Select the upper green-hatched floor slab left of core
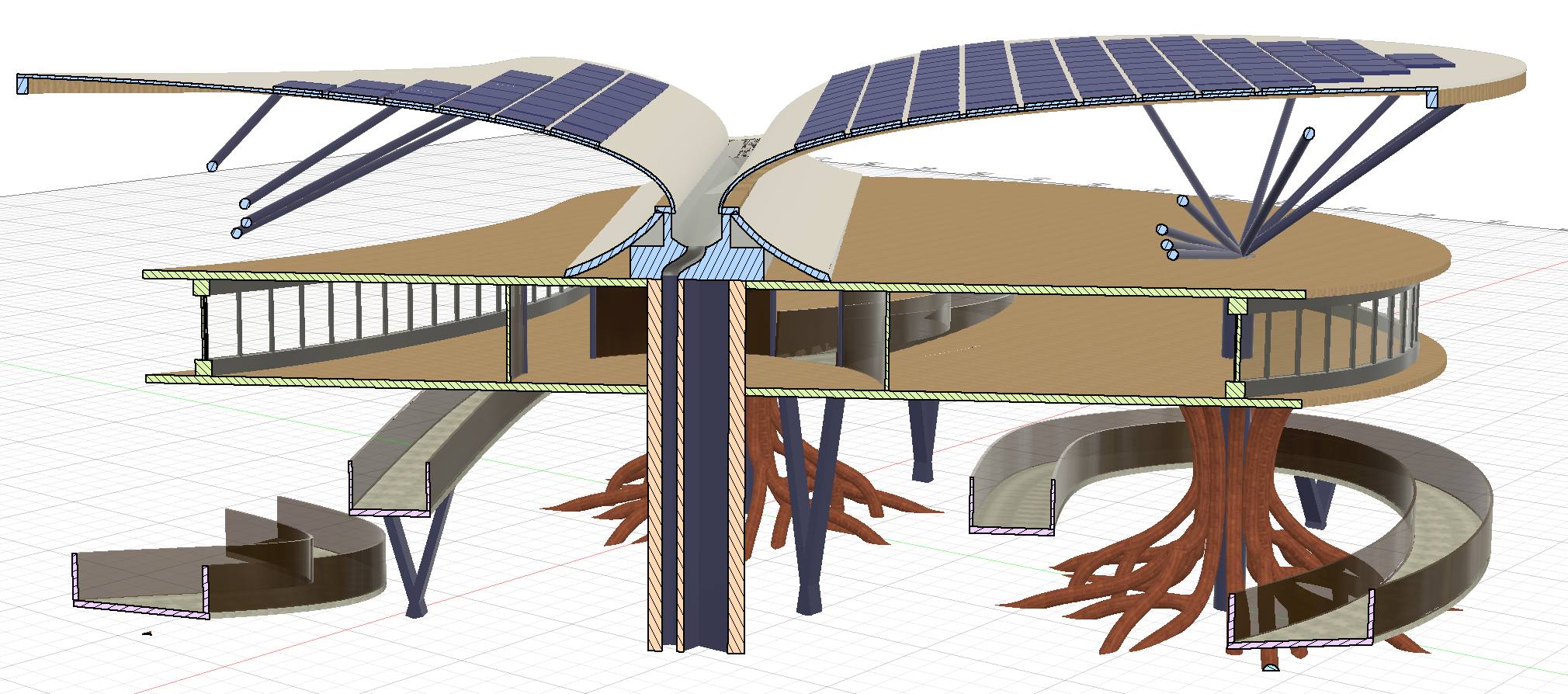 pos(394,278)
